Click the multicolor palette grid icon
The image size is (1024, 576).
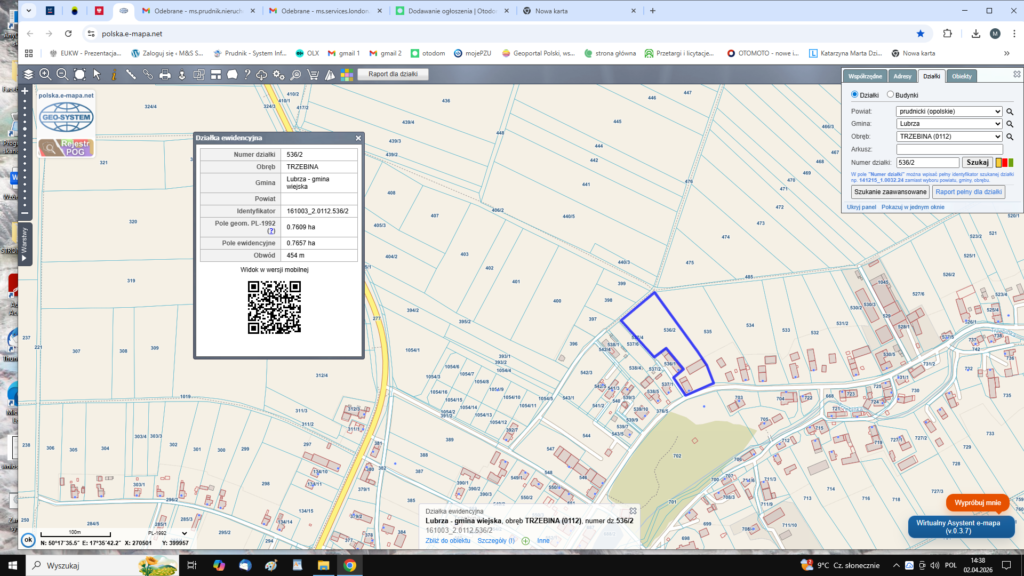coord(345,74)
